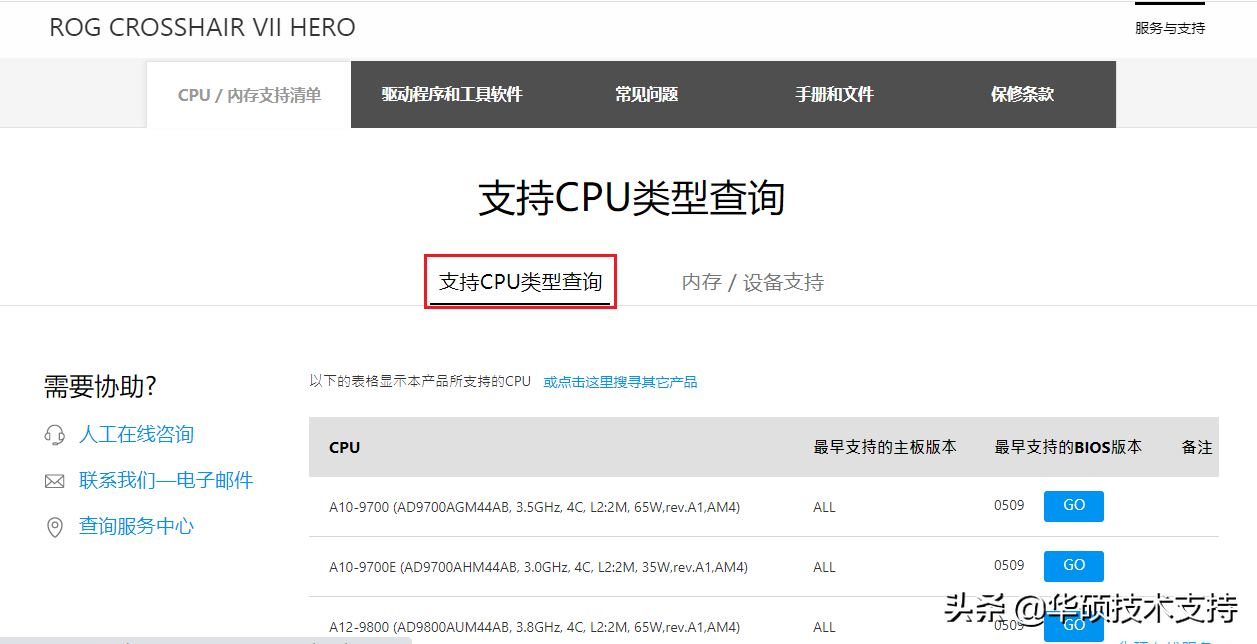Click the 服务与支持 link at top right
The width and height of the screenshot is (1257, 644).
pos(1170,28)
